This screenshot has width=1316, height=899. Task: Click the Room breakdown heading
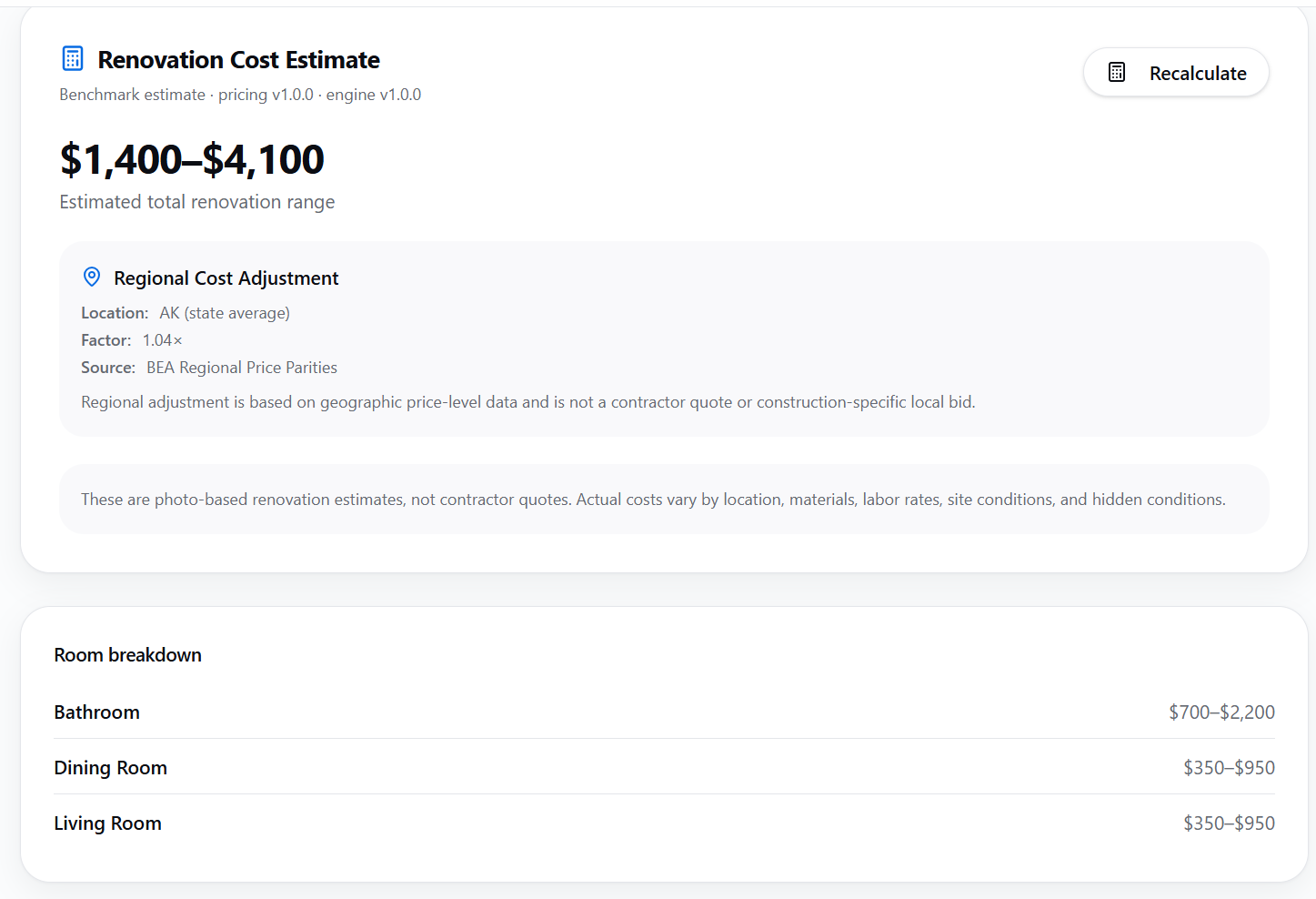click(128, 655)
